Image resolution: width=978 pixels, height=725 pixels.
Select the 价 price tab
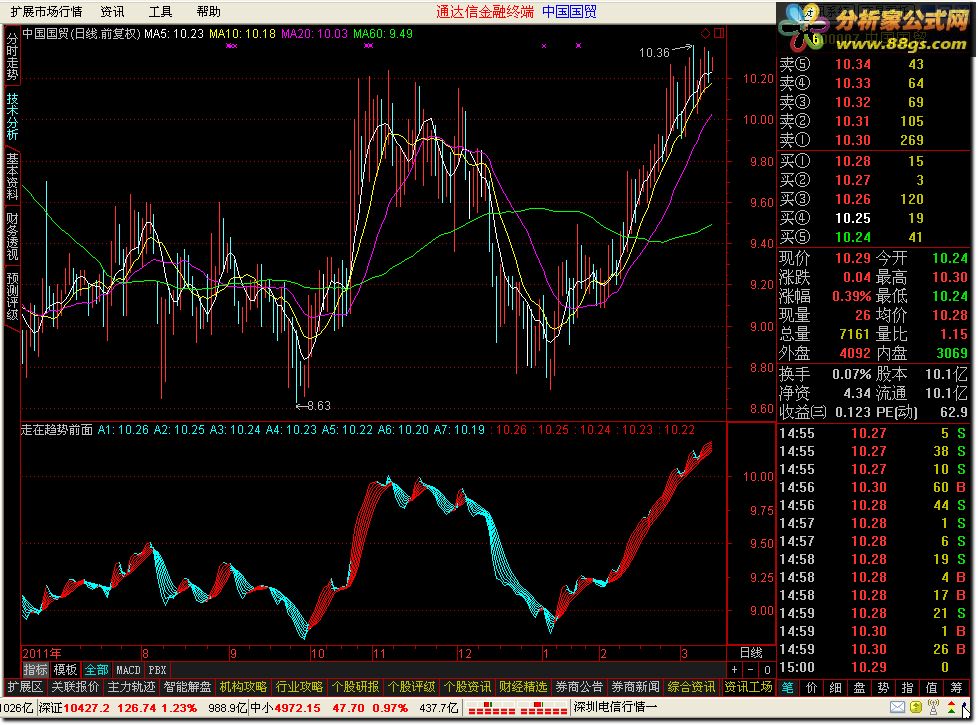[811, 687]
